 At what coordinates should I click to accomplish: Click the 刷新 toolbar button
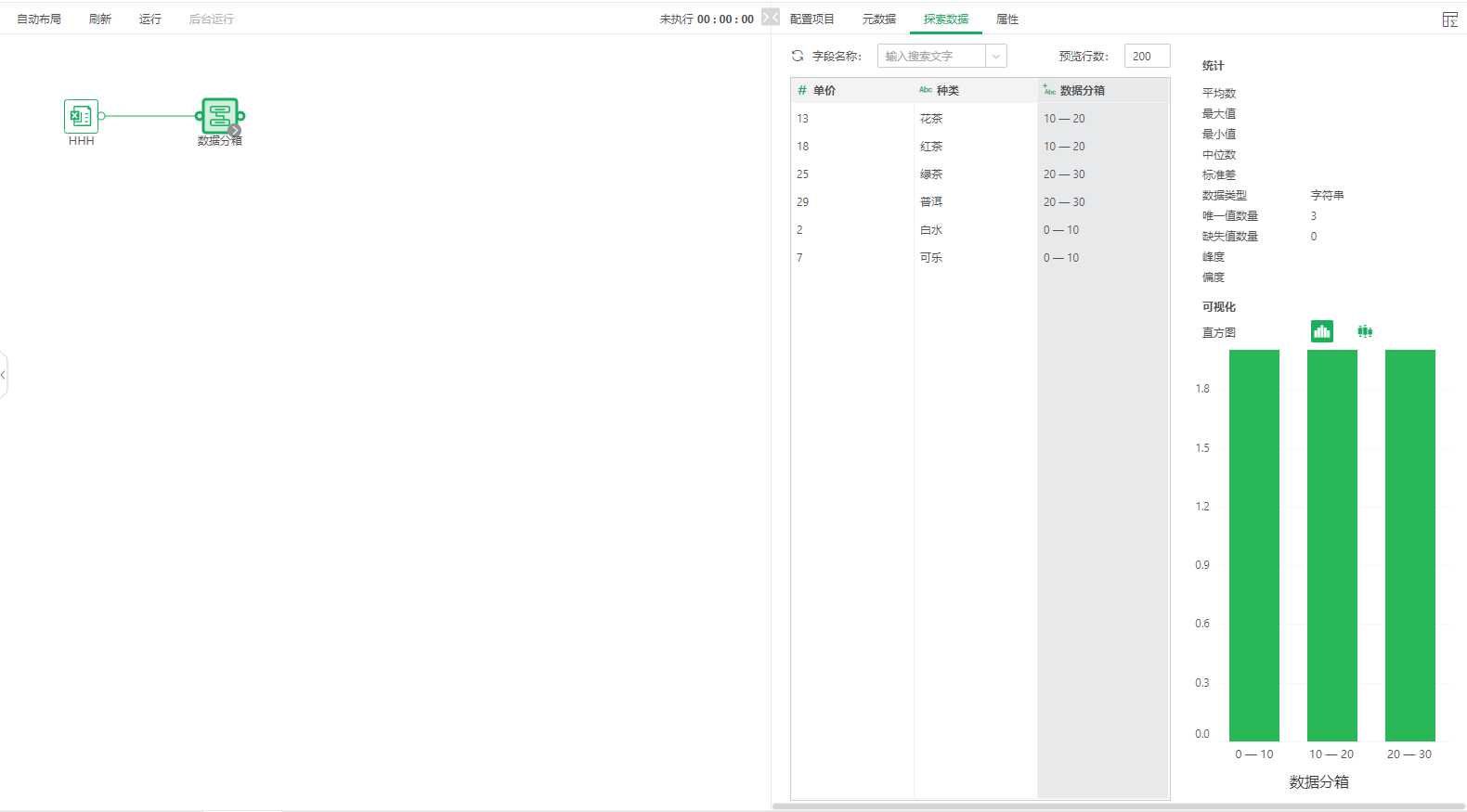click(100, 19)
